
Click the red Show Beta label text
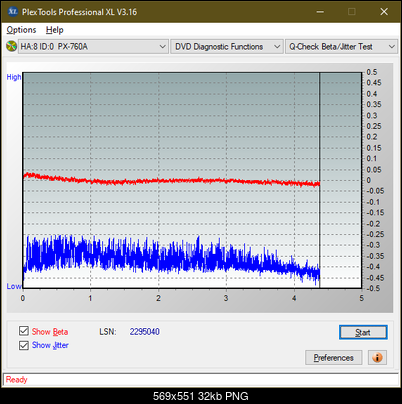(x=50, y=332)
